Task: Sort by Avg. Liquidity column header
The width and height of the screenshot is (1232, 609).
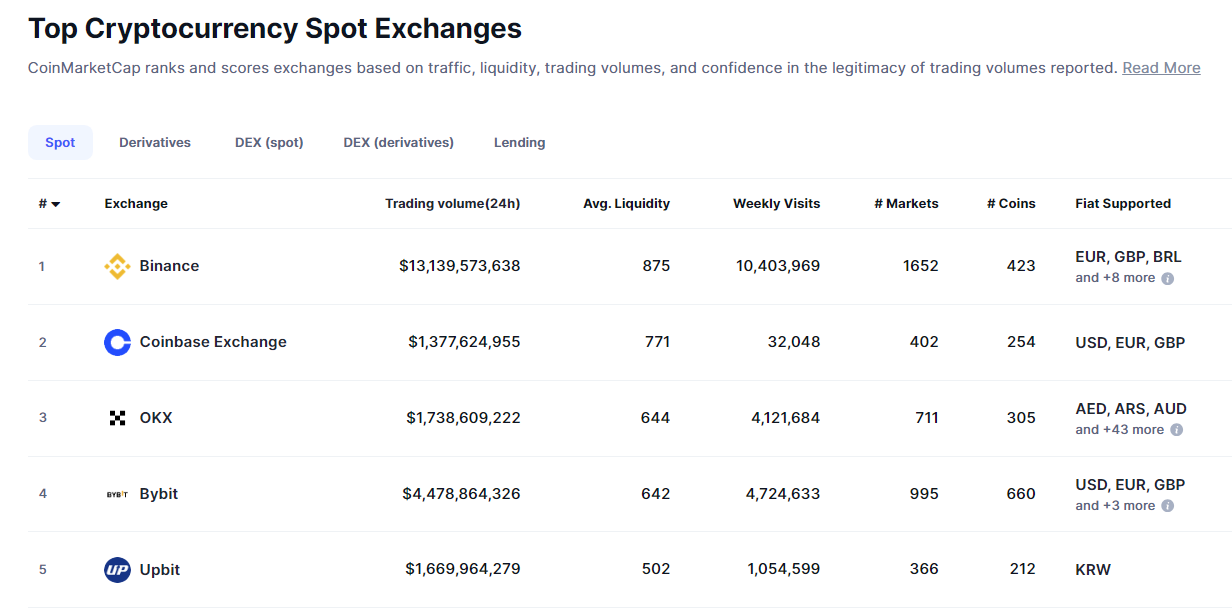Action: pyautogui.click(x=627, y=204)
